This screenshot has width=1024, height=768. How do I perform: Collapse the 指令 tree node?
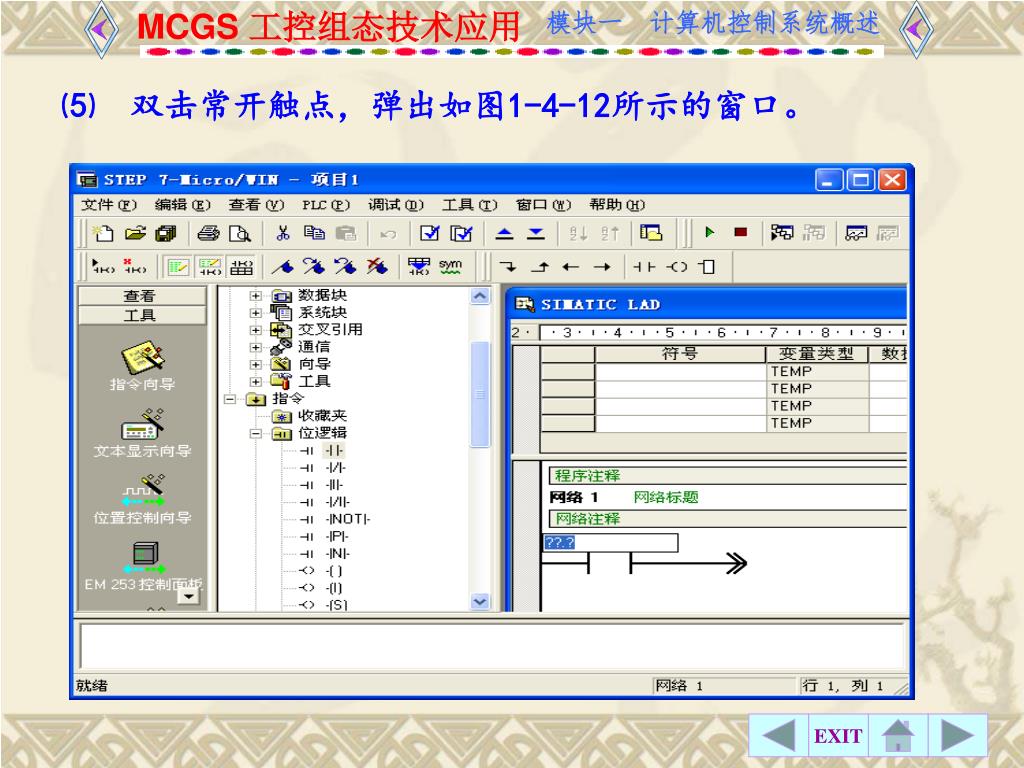pos(230,398)
